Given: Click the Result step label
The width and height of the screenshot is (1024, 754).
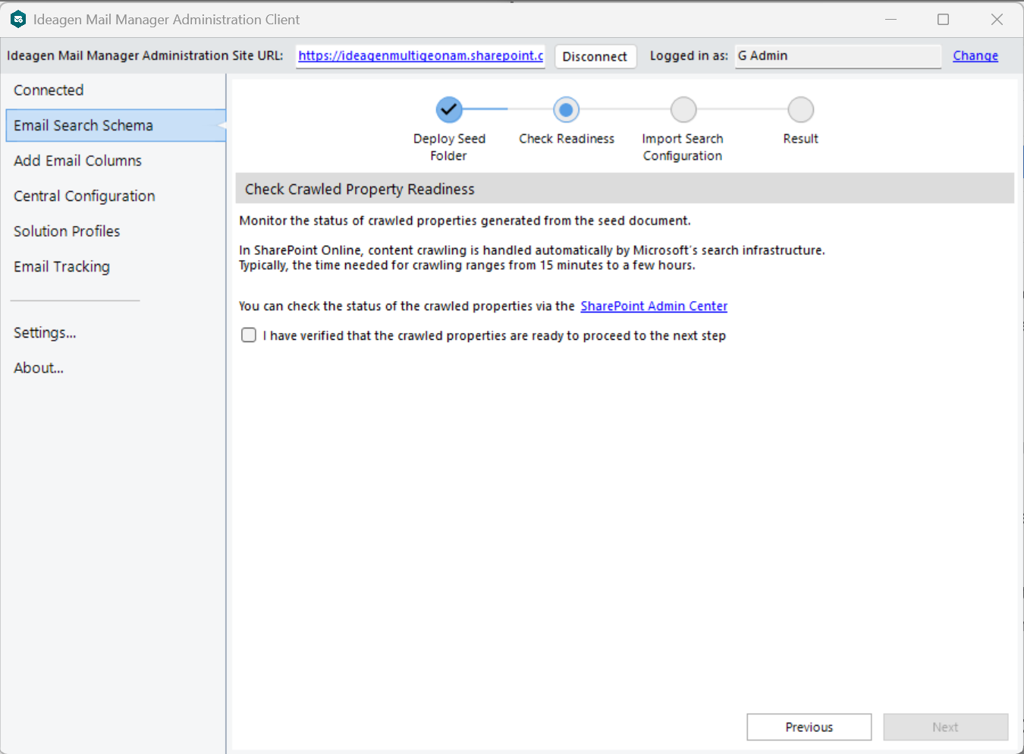Looking at the screenshot, I should 801,138.
